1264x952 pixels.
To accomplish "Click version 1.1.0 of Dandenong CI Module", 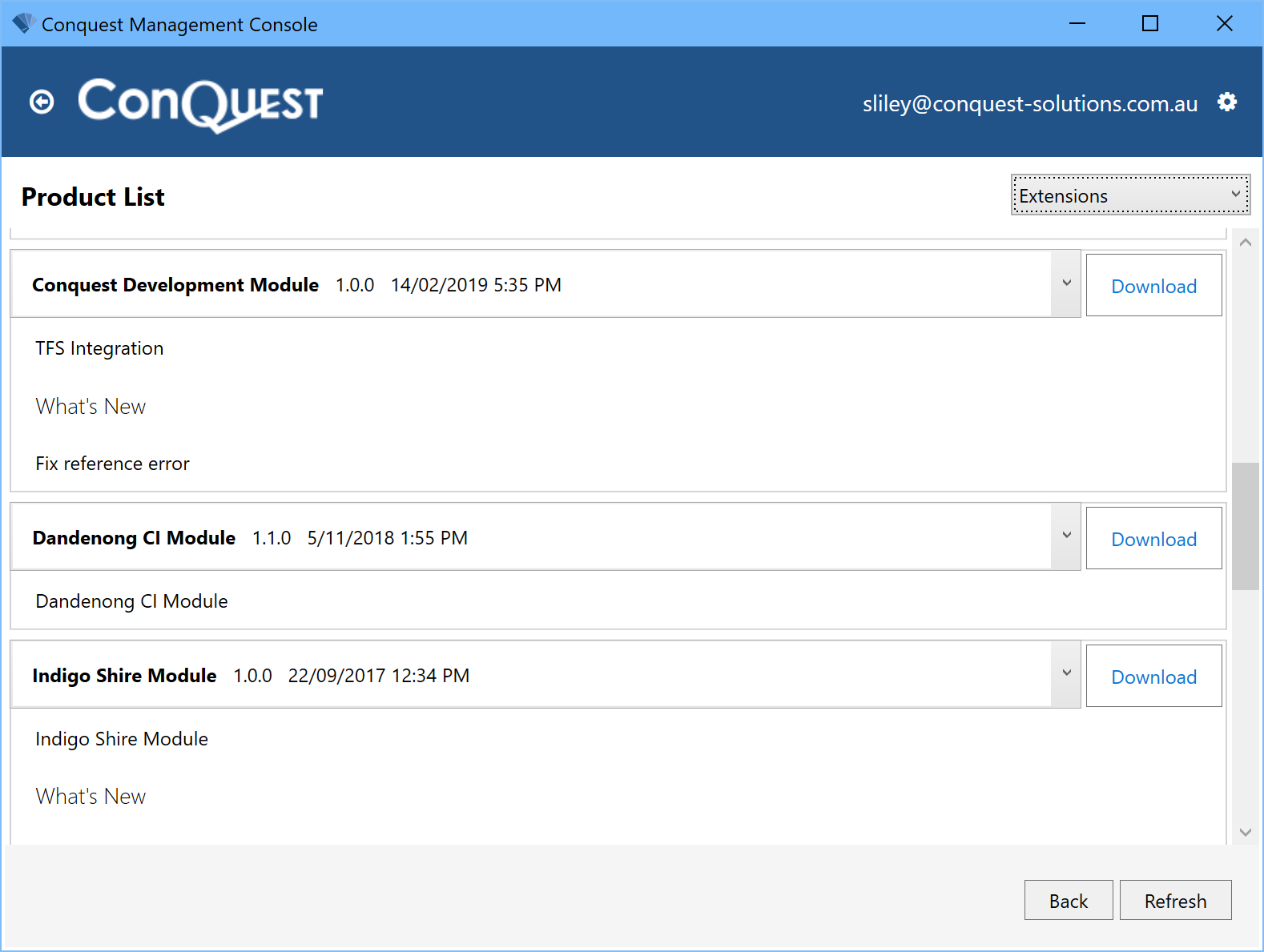I will click(x=272, y=538).
